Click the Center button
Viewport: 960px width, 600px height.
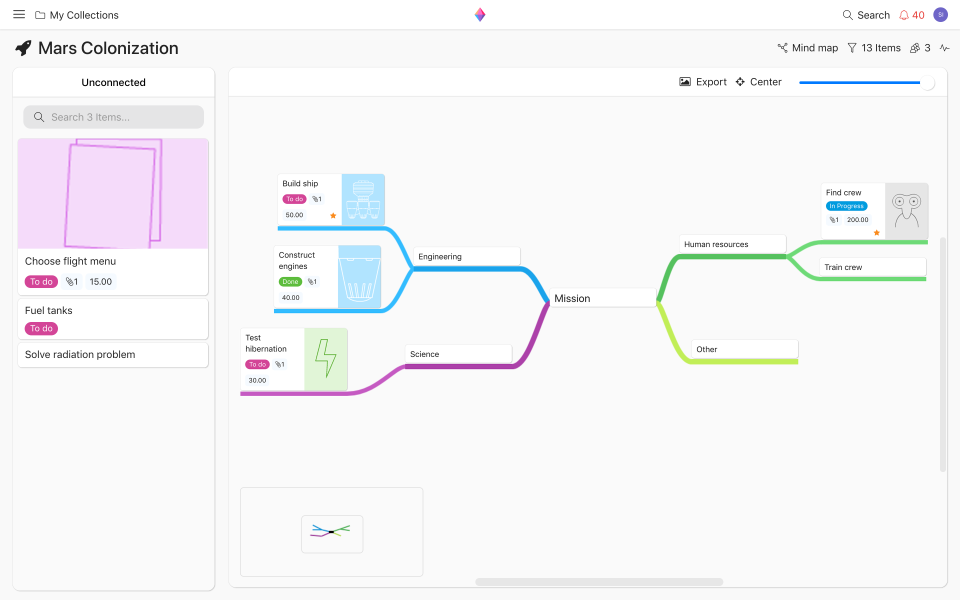(x=757, y=82)
